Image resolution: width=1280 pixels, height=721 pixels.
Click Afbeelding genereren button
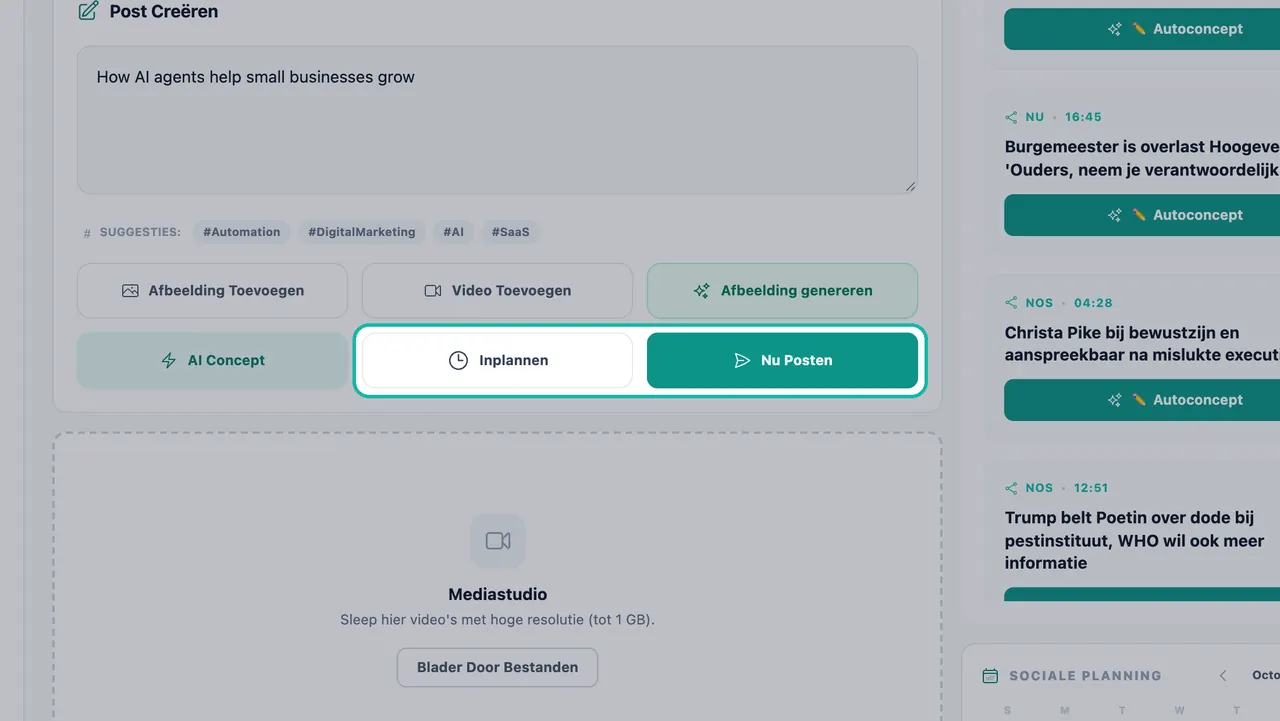(x=782, y=291)
